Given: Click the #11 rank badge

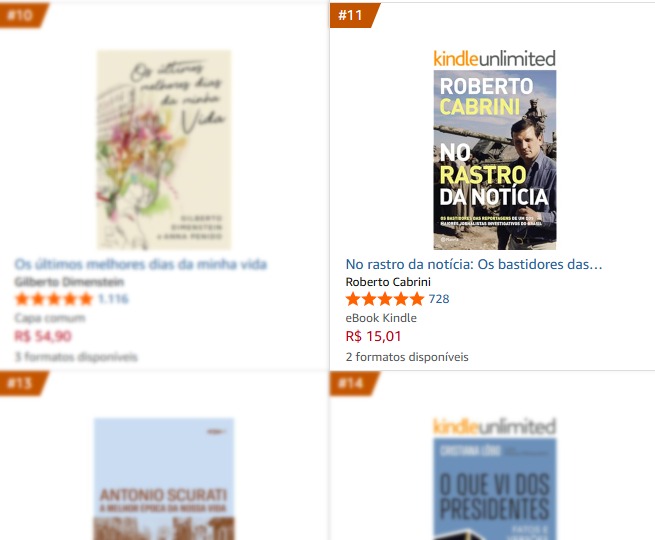Looking at the screenshot, I should [353, 15].
